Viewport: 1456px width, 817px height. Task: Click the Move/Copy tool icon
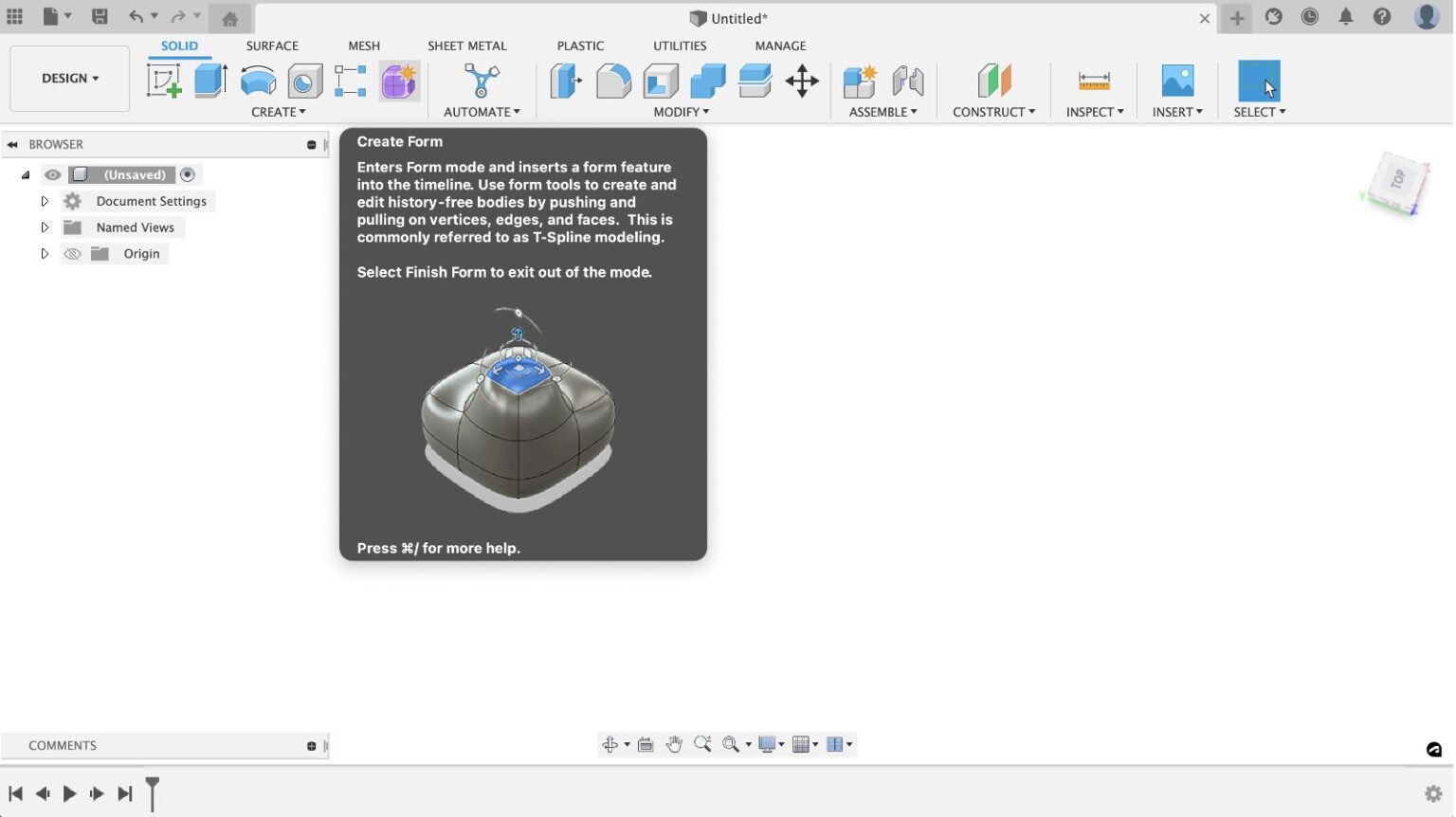[803, 82]
